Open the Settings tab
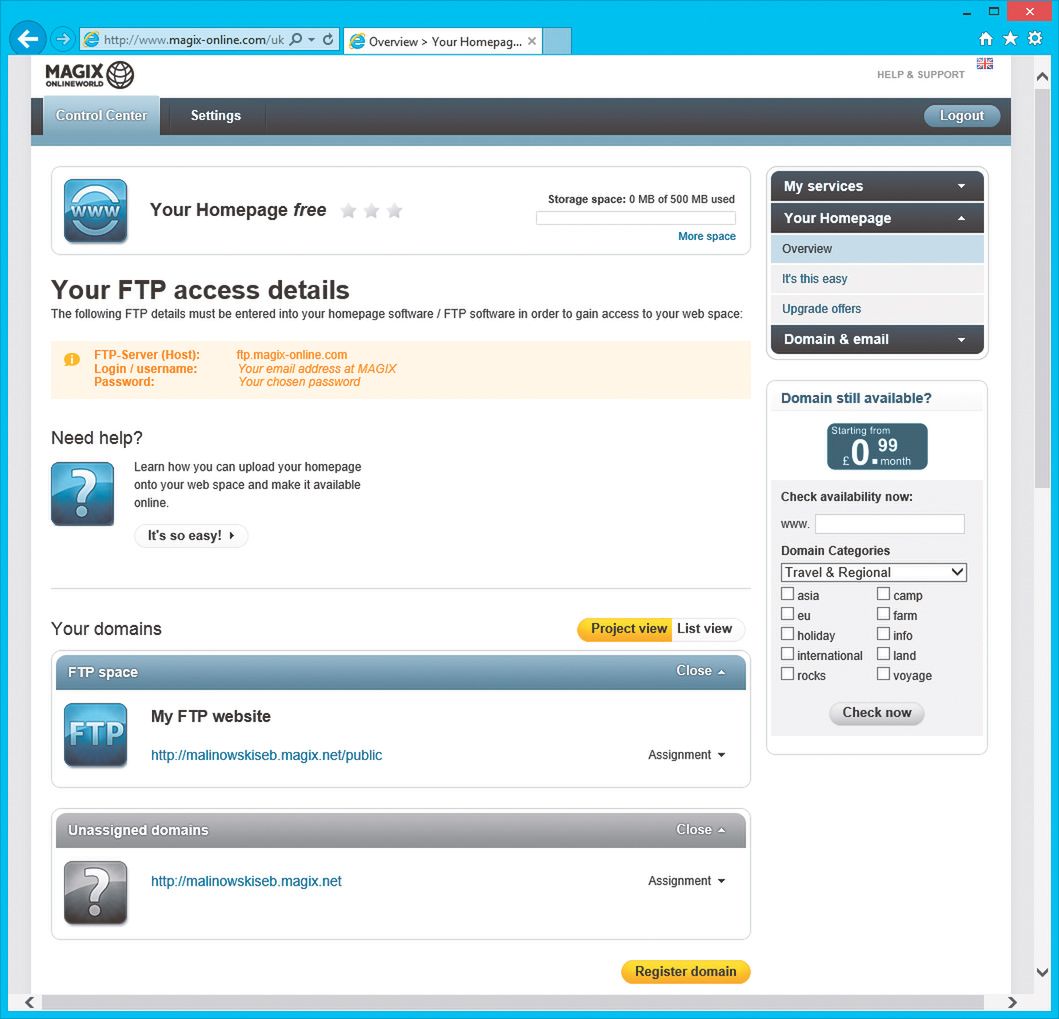The width and height of the screenshot is (1059, 1019). (215, 115)
